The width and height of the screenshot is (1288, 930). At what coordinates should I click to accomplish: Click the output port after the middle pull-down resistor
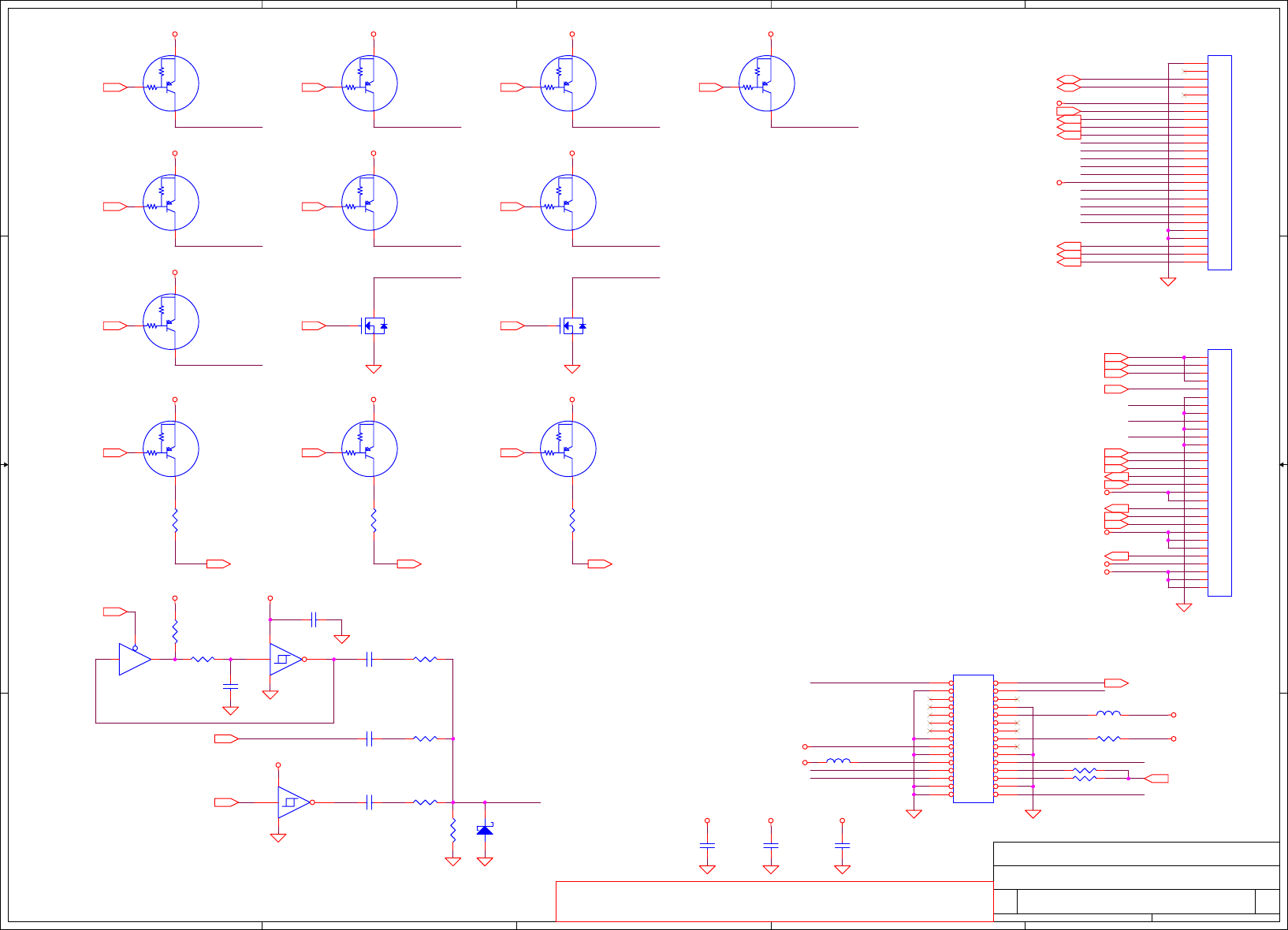coord(409,564)
